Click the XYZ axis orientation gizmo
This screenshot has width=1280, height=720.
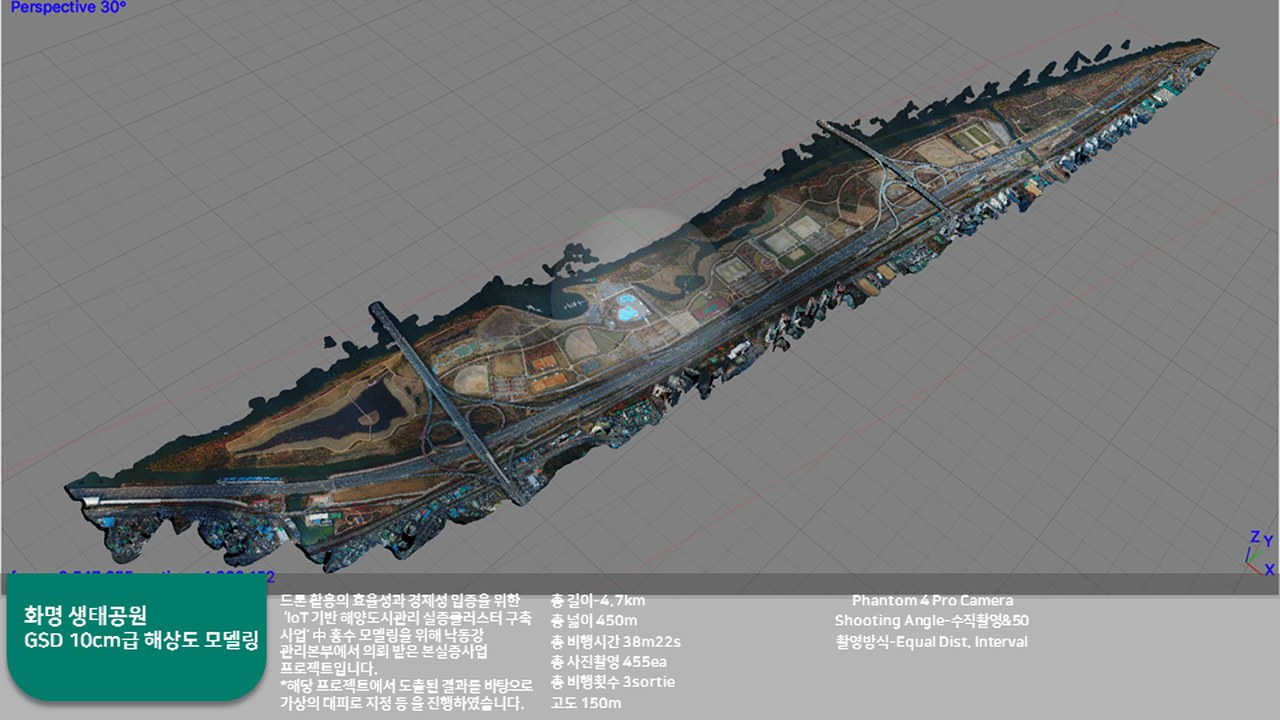[x=1259, y=552]
